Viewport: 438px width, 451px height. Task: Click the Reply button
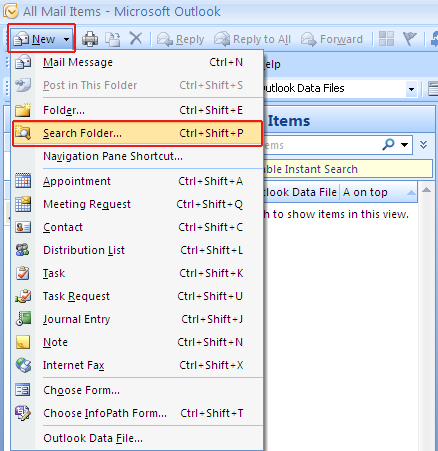(180, 39)
